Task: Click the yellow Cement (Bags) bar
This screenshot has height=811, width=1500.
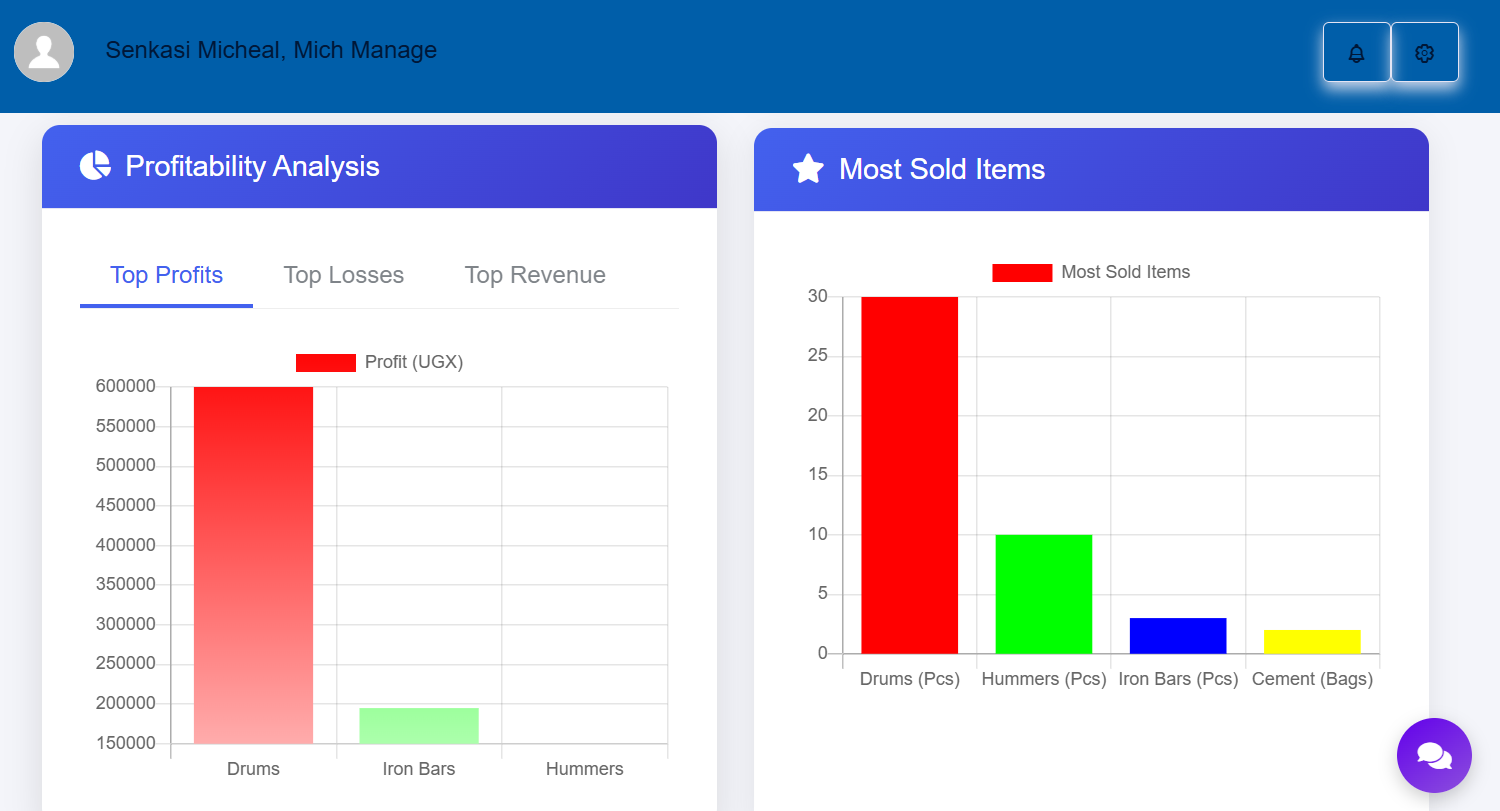Action: click(1312, 640)
